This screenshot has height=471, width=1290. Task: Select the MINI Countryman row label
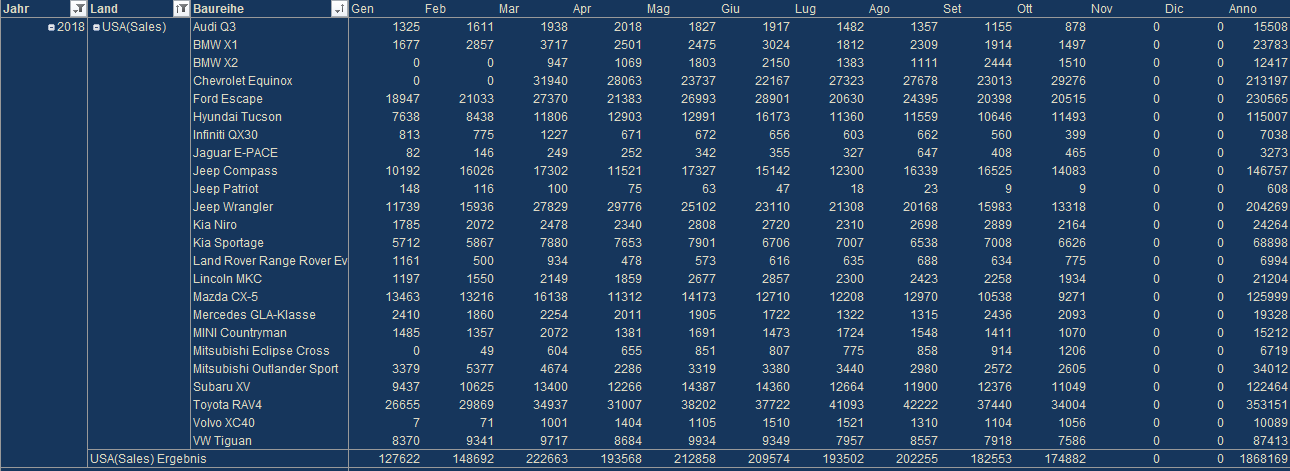240,333
